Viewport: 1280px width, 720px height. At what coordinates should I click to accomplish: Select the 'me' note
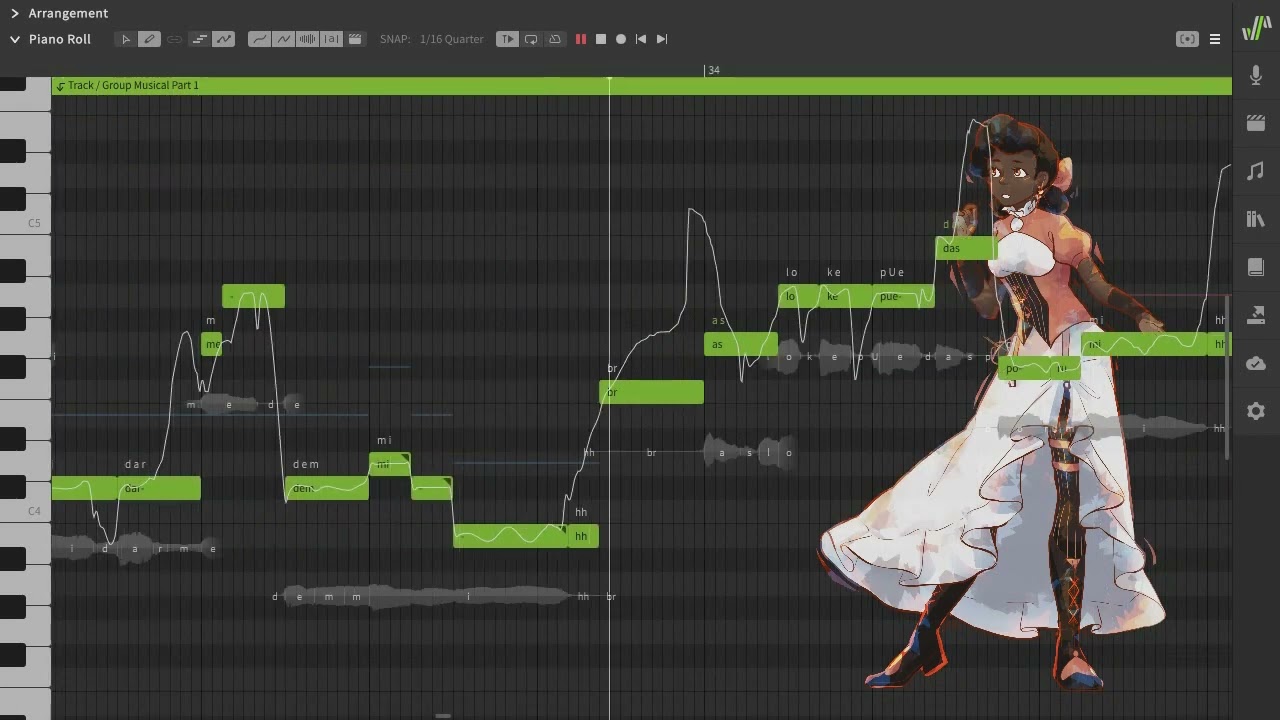pyautogui.click(x=212, y=344)
